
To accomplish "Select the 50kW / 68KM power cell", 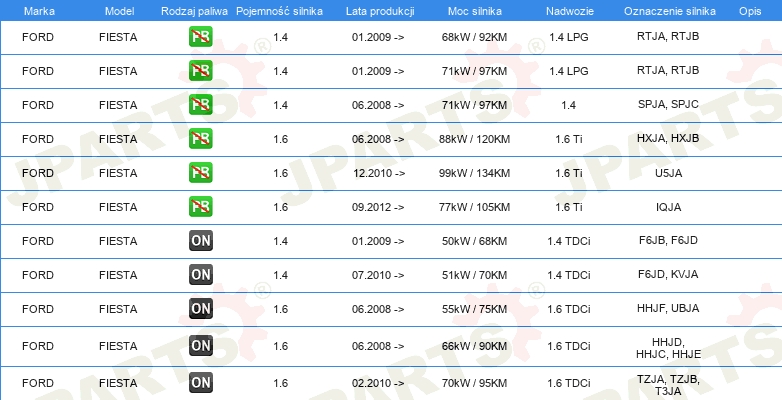I will pos(474,241).
